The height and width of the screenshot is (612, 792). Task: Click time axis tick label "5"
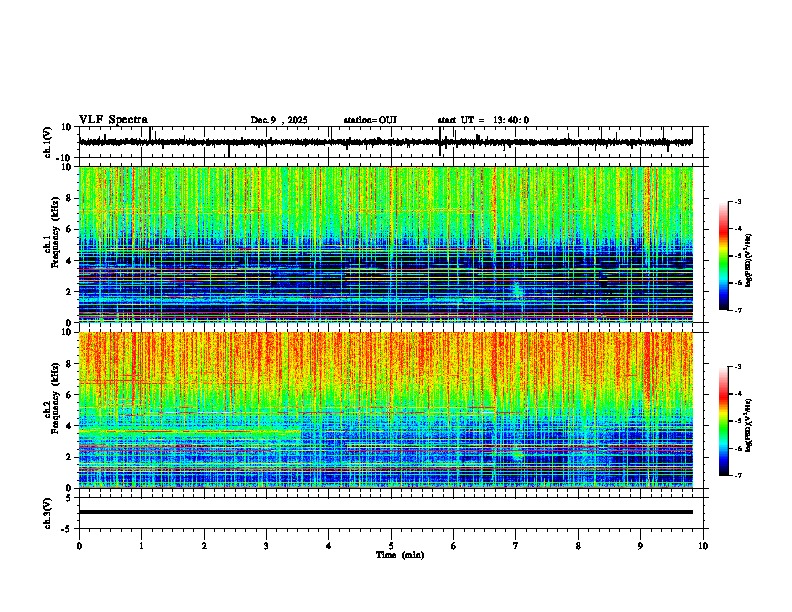(391, 546)
